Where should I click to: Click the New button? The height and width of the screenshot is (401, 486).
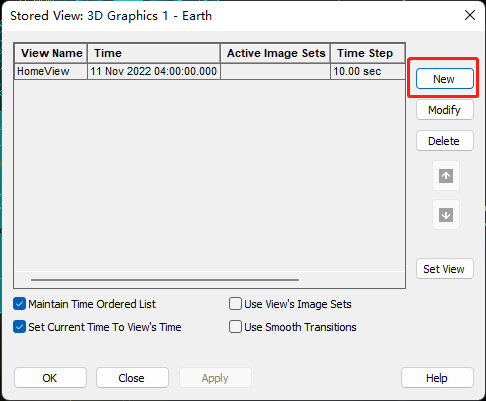(x=445, y=79)
